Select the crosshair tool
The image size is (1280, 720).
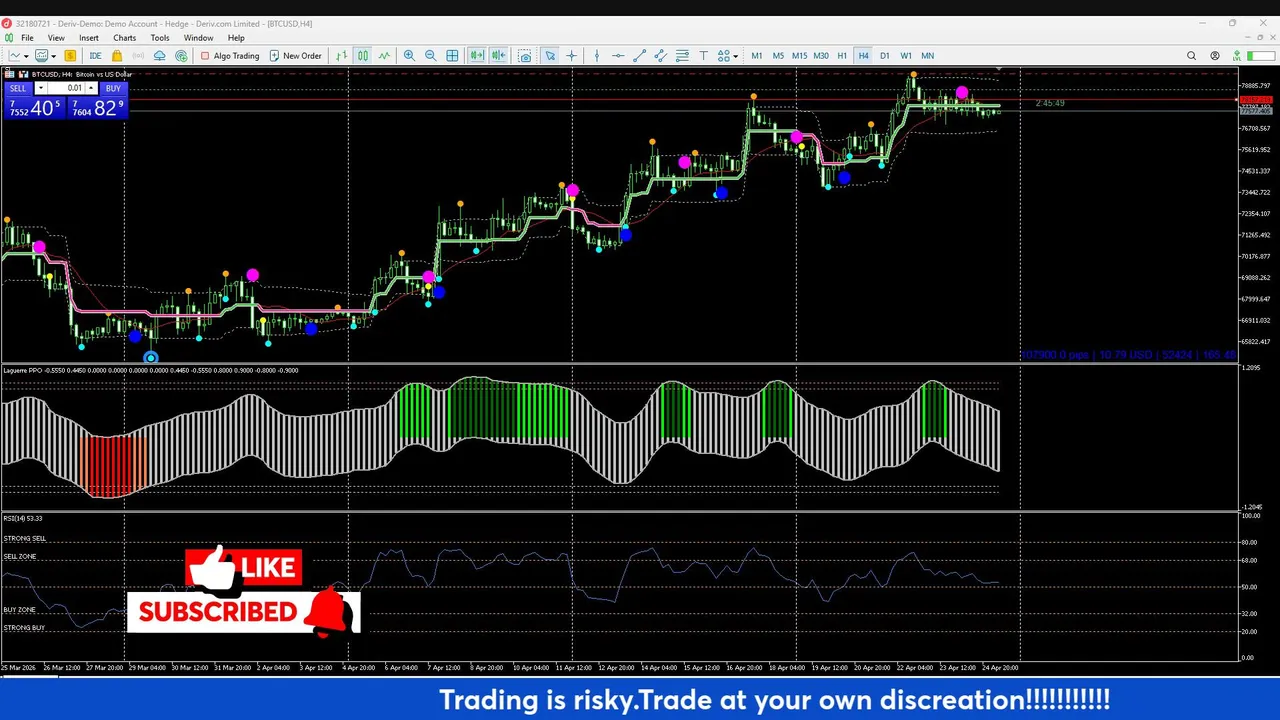[571, 56]
